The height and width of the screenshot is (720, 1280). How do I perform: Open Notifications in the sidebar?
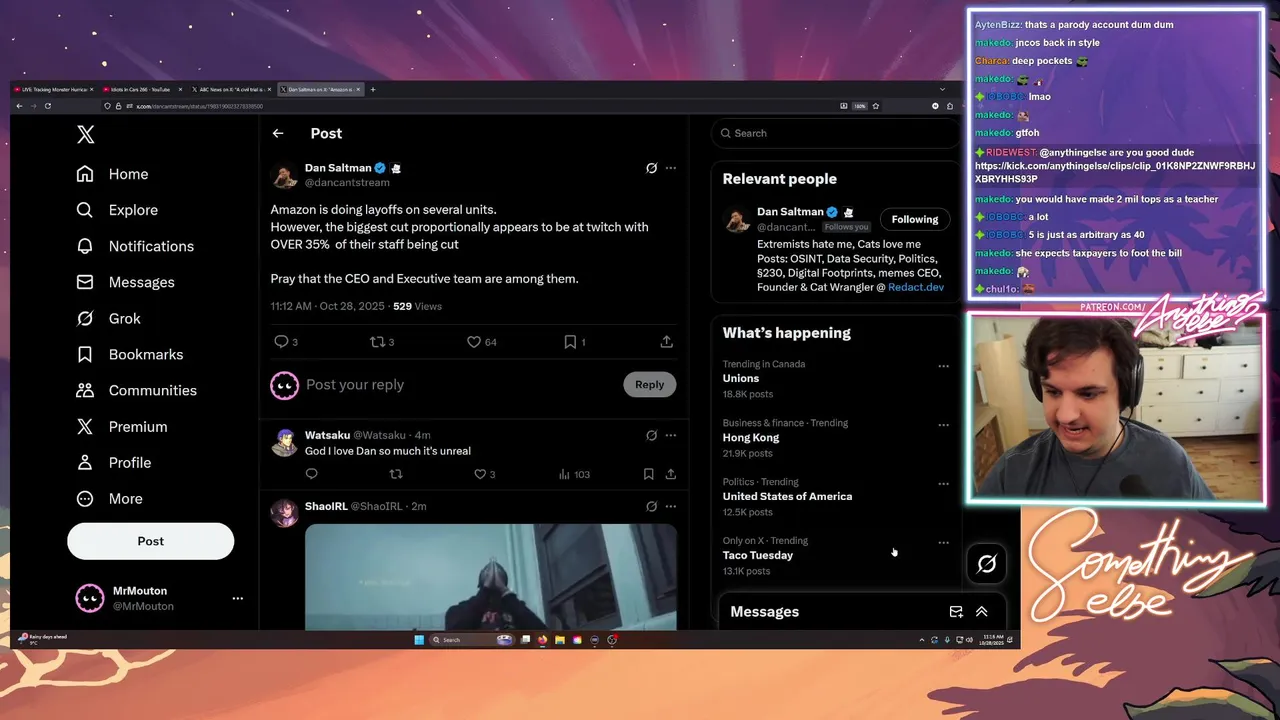pos(136,246)
